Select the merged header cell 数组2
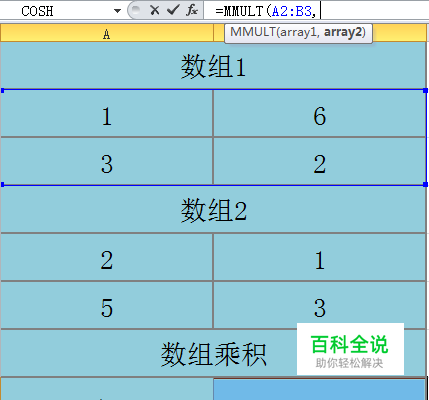429x400 pixels. pos(213,209)
